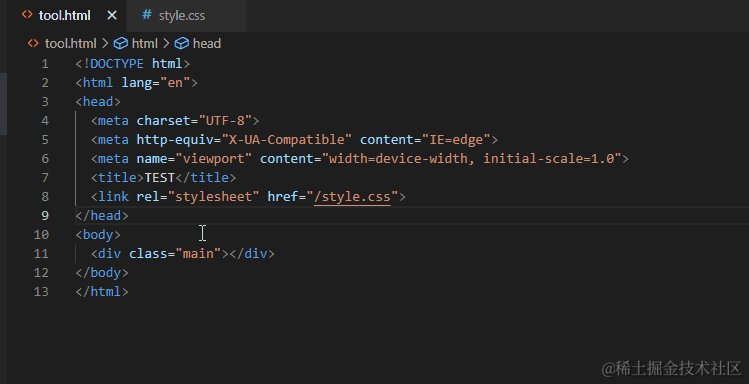749x384 pixels.
Task: Click the "stylesheet" rel value
Action: pos(214,197)
